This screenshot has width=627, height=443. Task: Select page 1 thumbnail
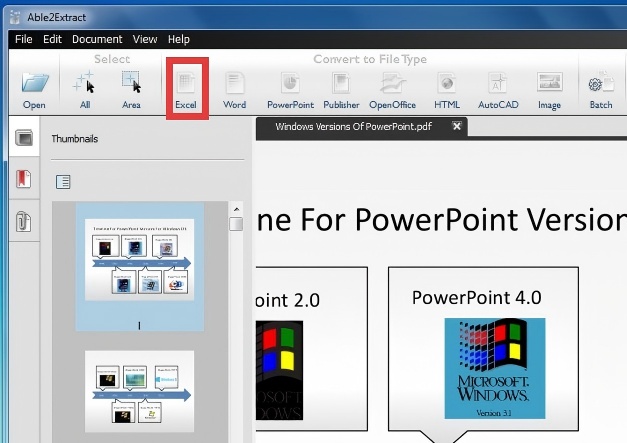click(140, 266)
